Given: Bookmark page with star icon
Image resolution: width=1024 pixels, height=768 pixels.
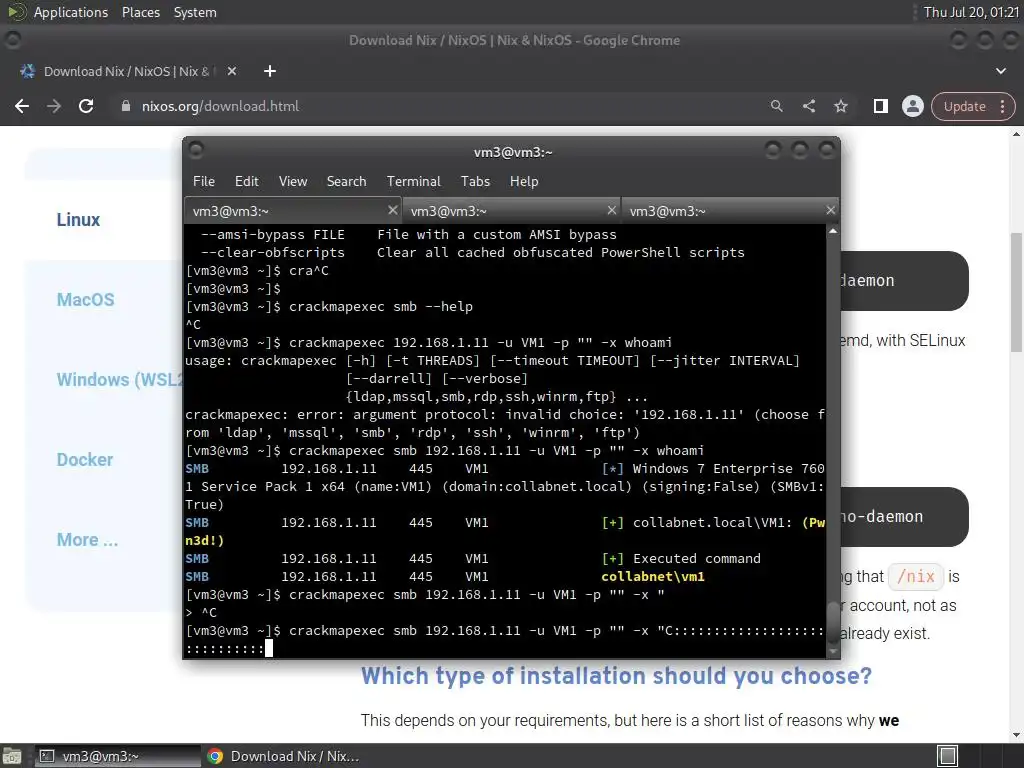Looking at the screenshot, I should [840, 106].
